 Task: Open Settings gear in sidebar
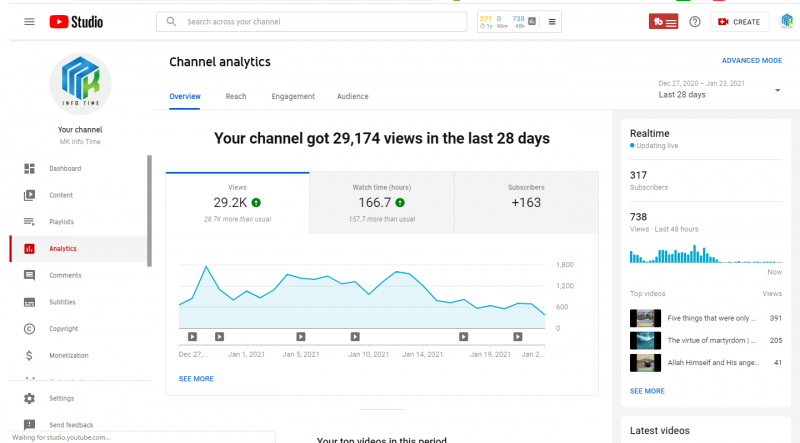tap(30, 399)
